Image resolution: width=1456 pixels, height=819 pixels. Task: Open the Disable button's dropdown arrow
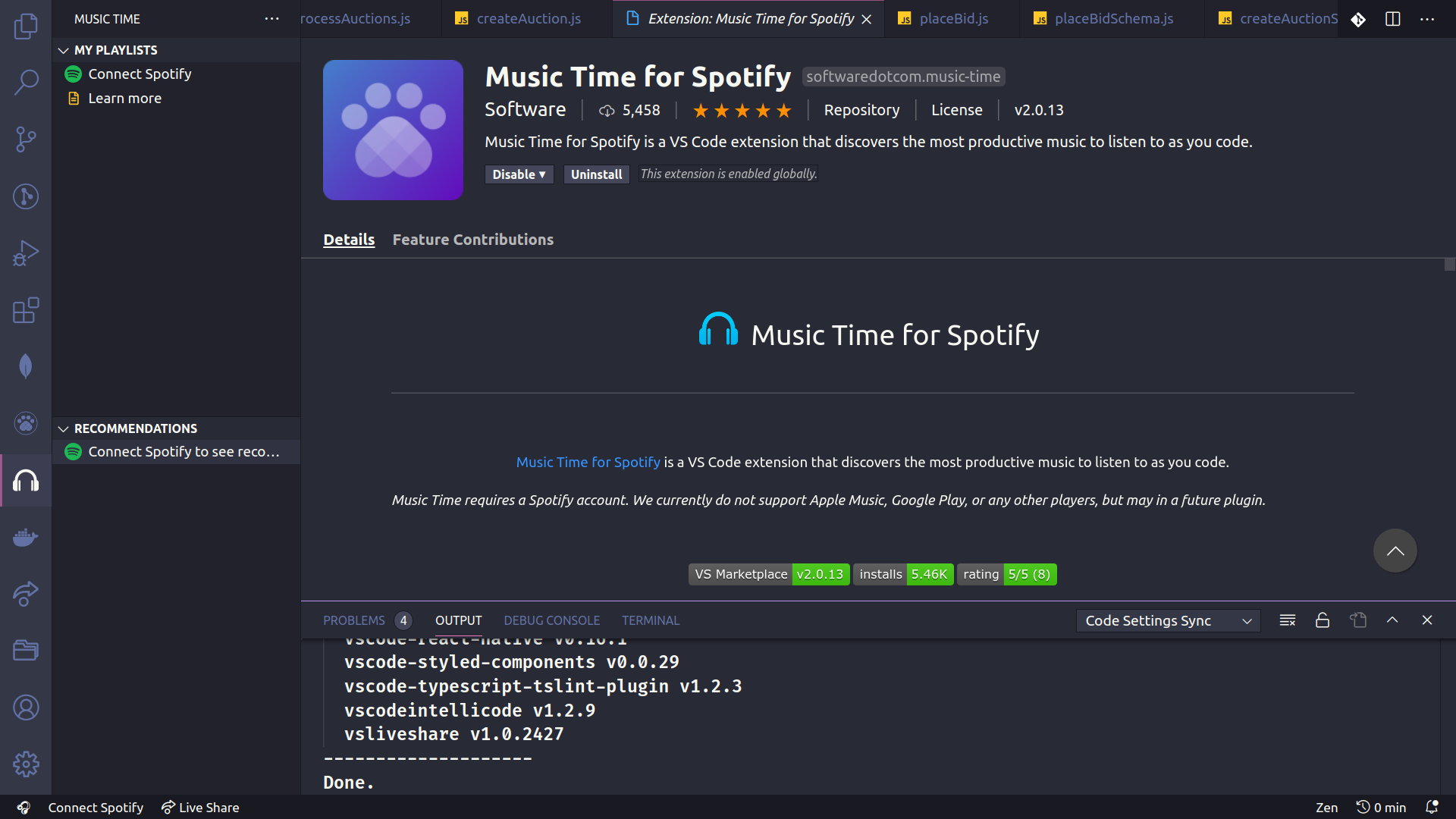click(541, 174)
